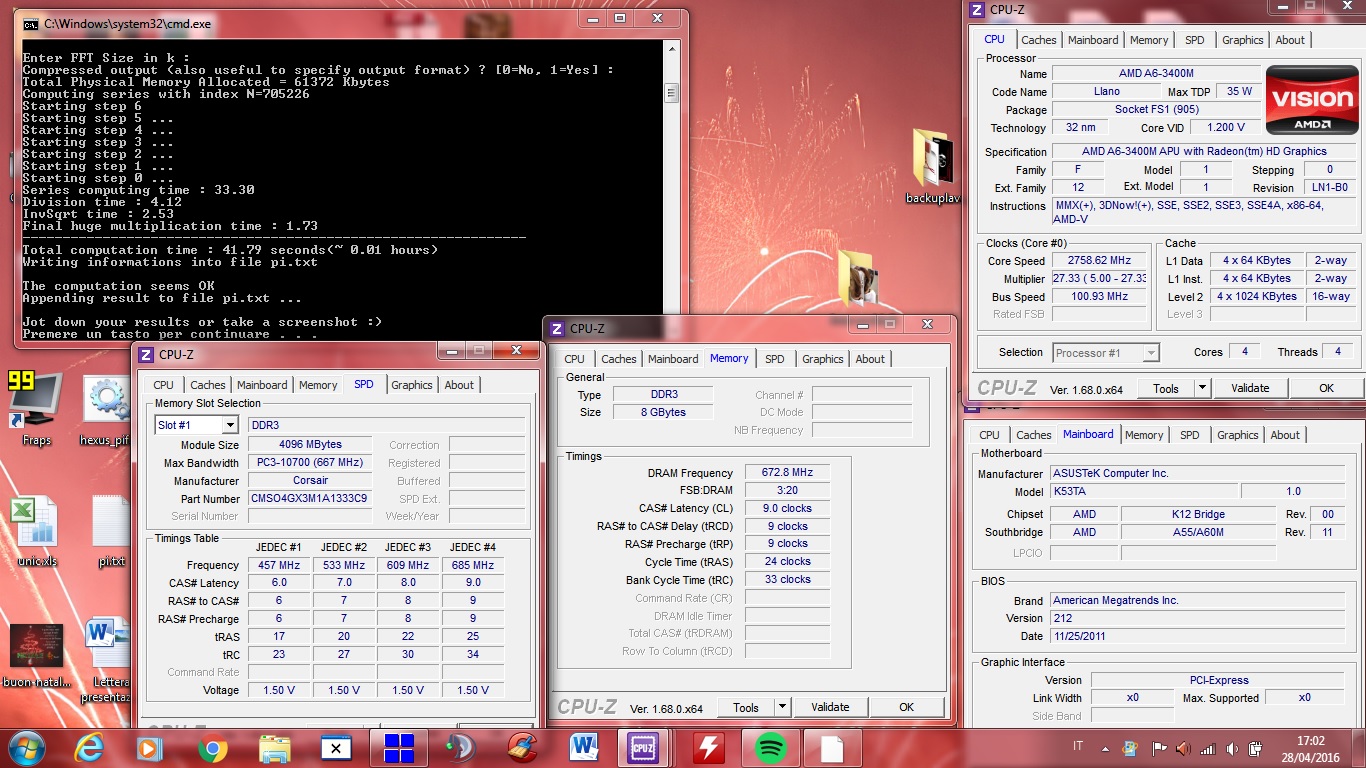Select the buon natal... desktop image icon

point(37,655)
